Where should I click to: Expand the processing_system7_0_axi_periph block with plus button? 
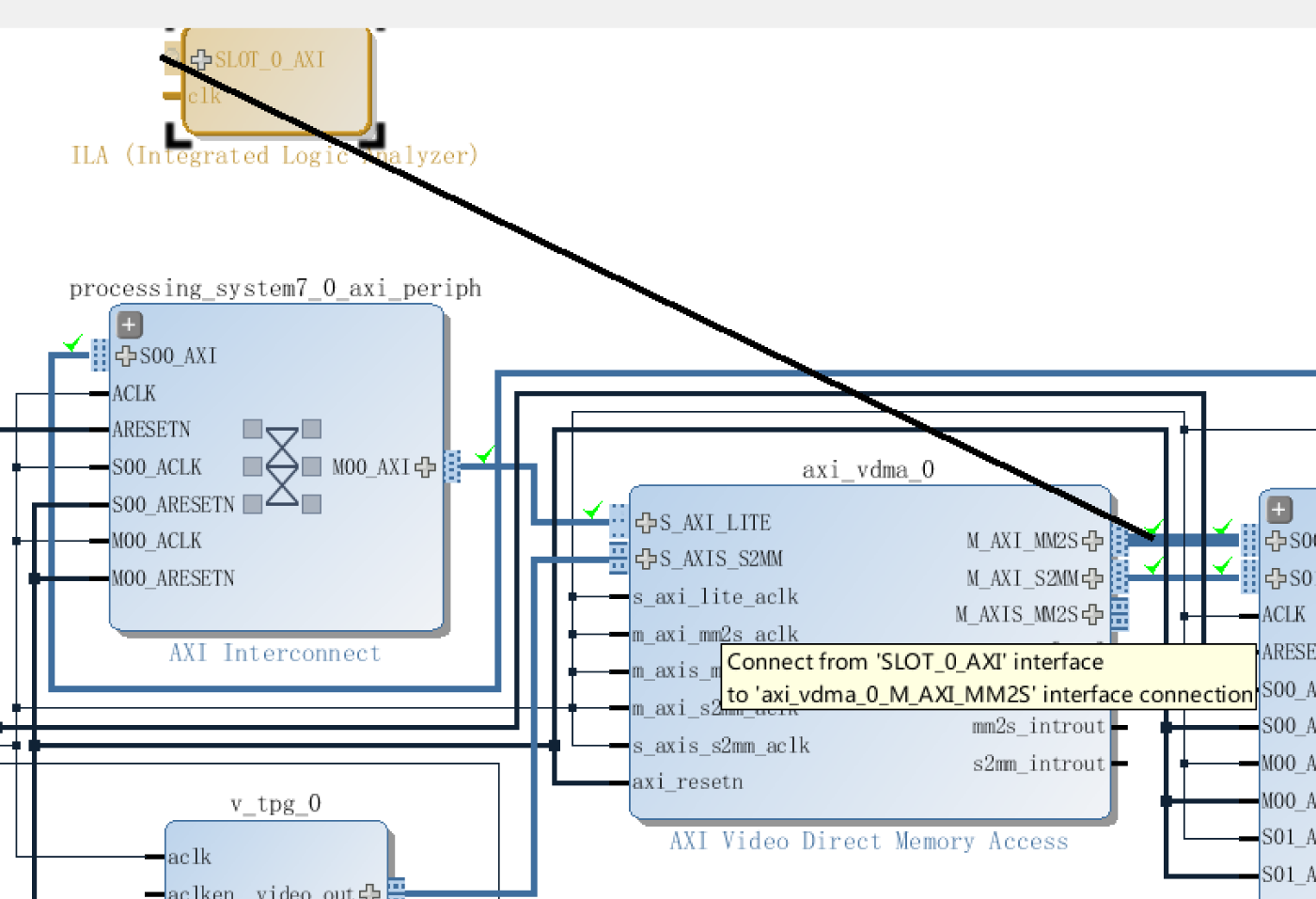point(130,324)
